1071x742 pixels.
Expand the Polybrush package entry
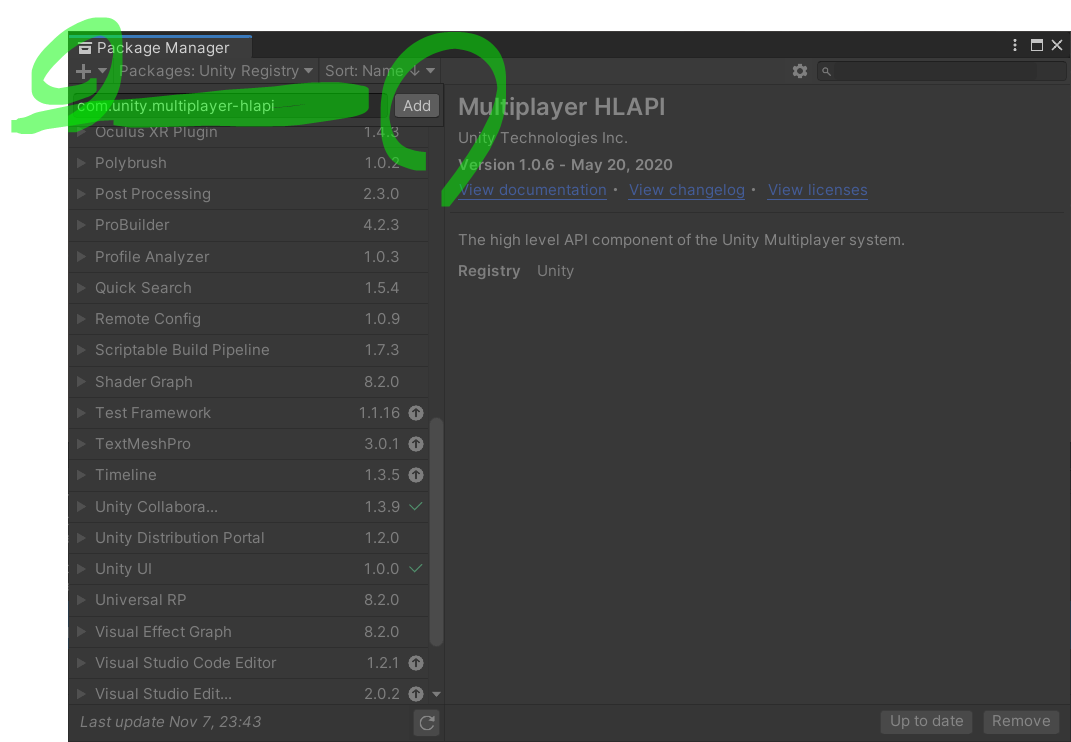pyautogui.click(x=81, y=163)
